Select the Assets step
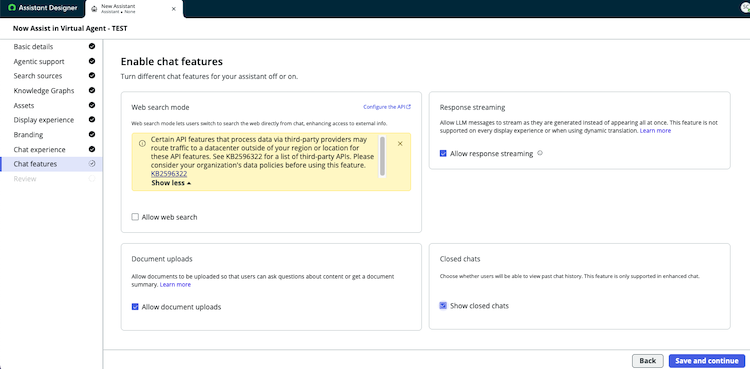 [51, 105]
